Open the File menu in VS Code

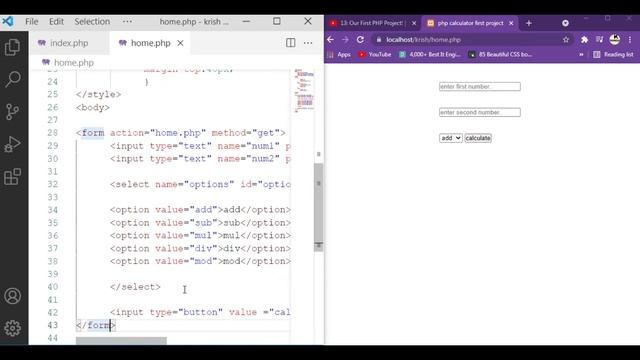tap(31, 22)
